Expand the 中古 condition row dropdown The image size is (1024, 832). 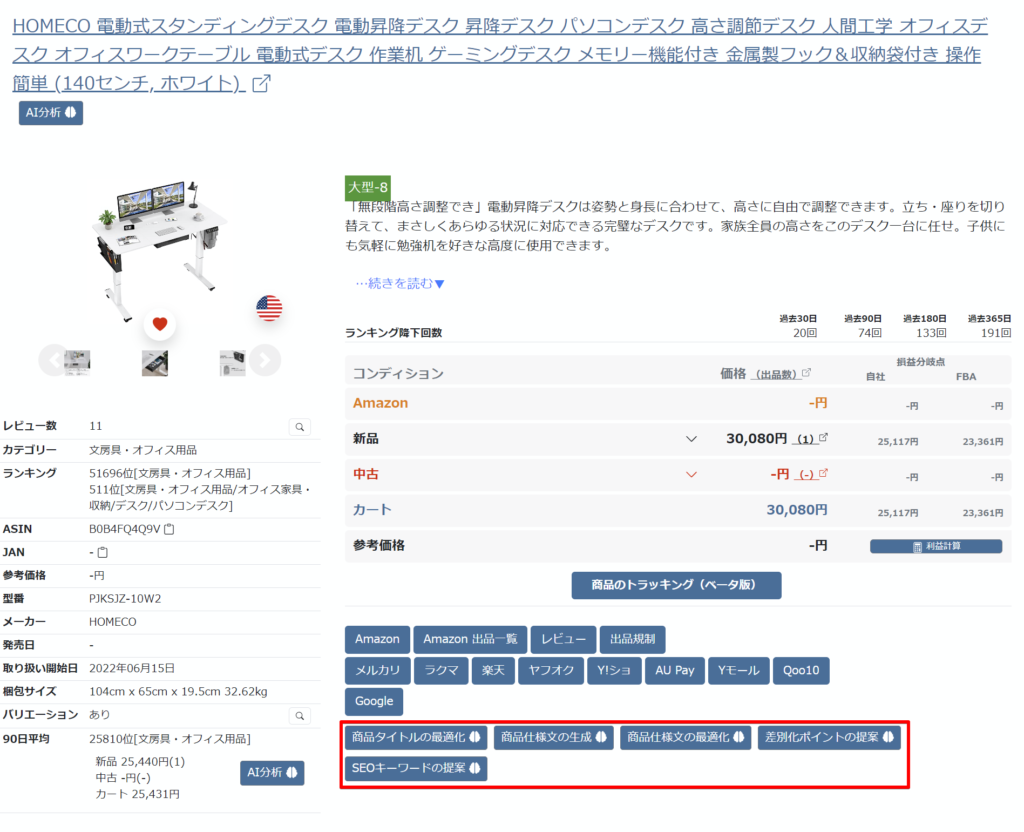pyautogui.click(x=692, y=473)
